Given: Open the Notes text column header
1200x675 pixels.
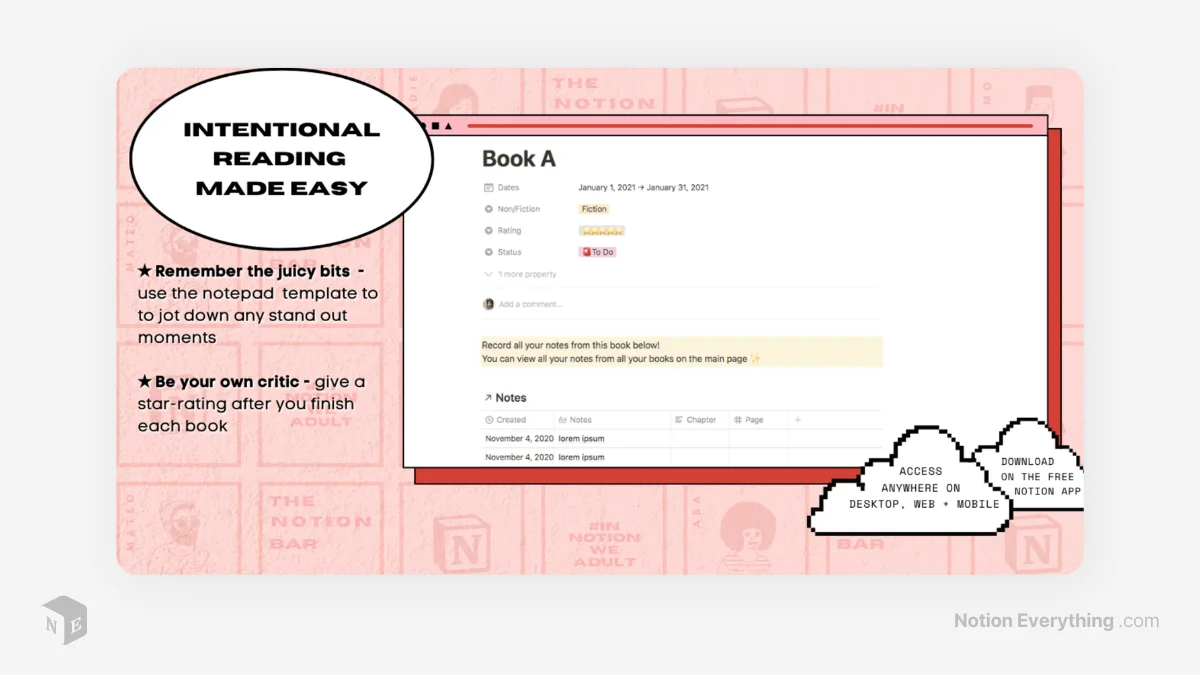Looking at the screenshot, I should 575,419.
